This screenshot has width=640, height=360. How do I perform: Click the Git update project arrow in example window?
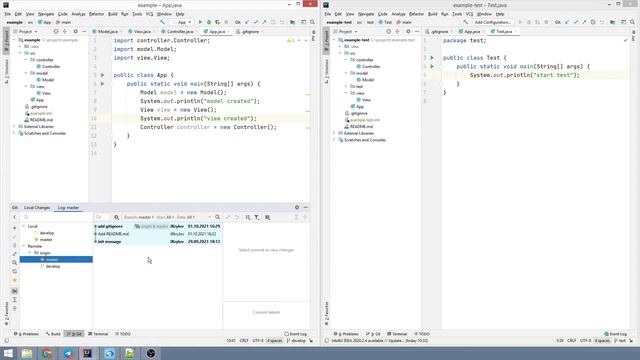247,22
